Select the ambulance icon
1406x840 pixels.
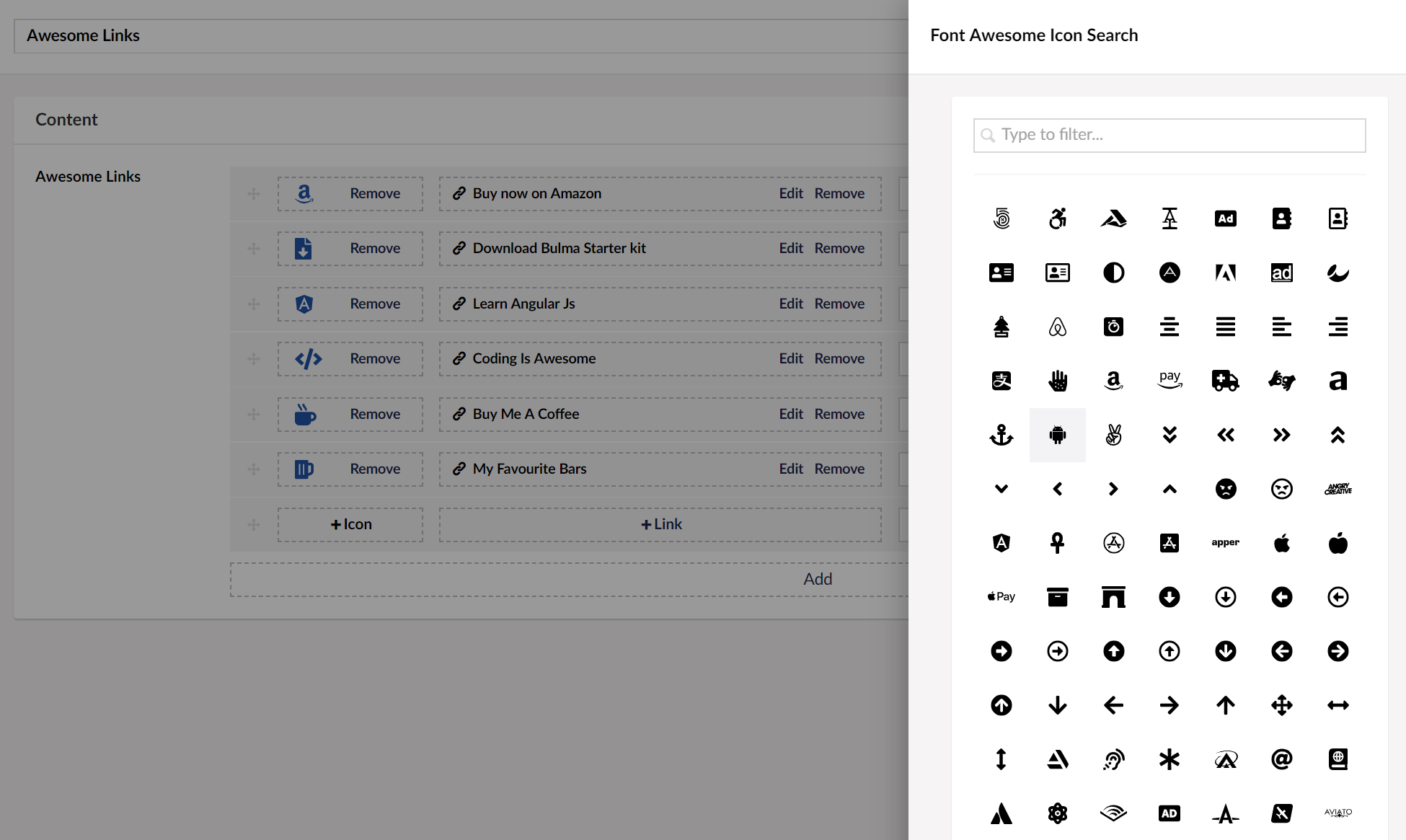pos(1225,380)
